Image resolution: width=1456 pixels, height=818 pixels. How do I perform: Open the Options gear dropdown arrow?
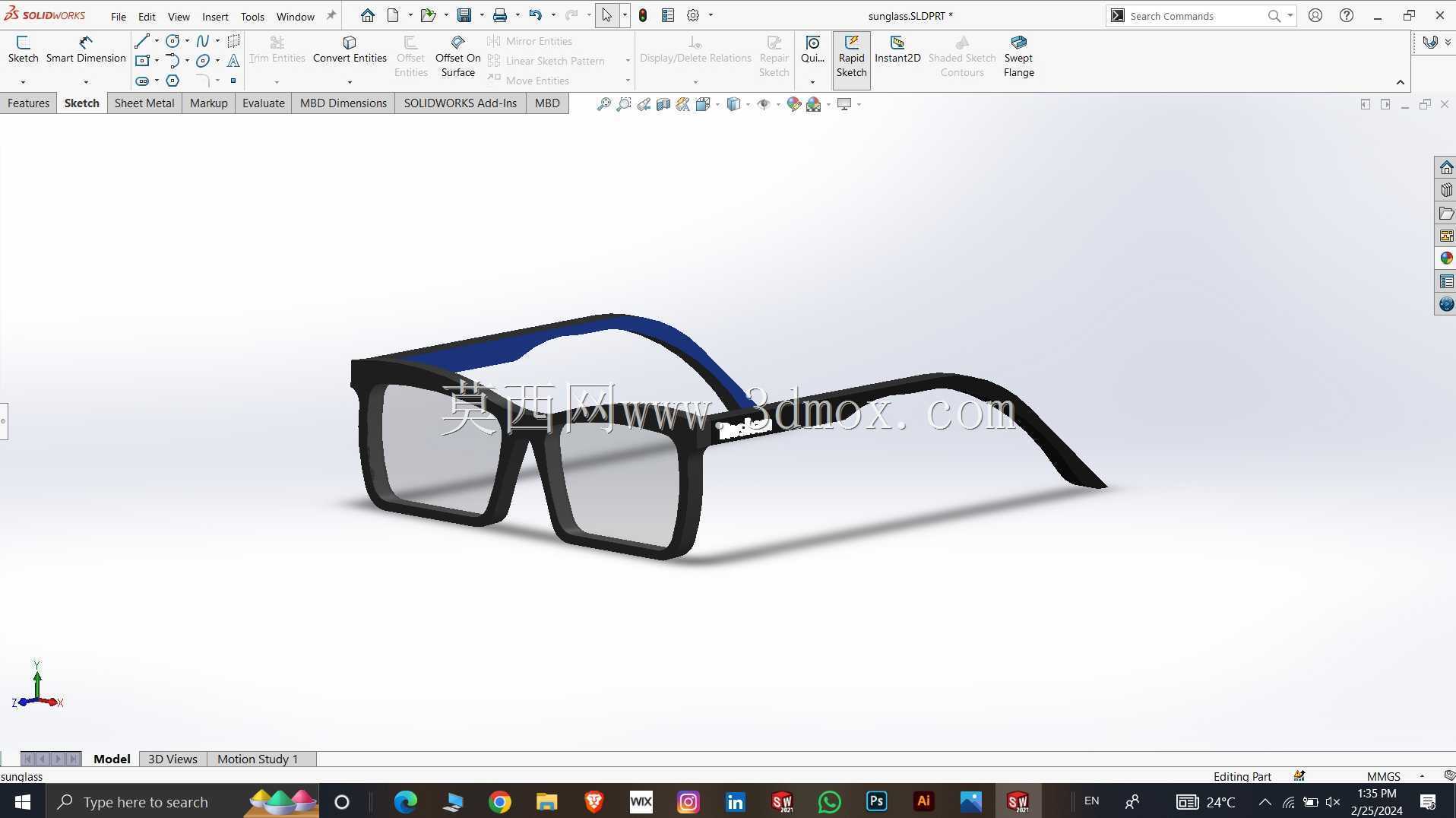pos(711,15)
